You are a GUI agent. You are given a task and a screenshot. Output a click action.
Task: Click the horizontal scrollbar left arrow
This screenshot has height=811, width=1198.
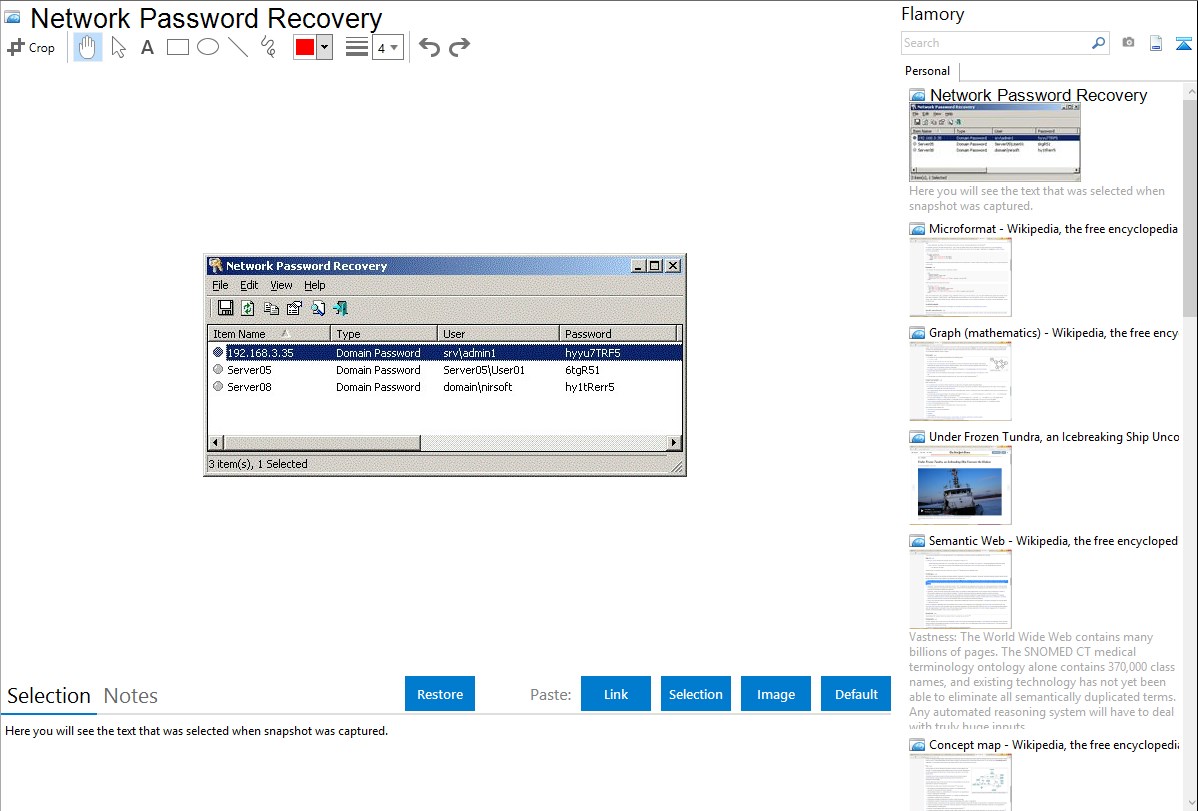tap(215, 443)
